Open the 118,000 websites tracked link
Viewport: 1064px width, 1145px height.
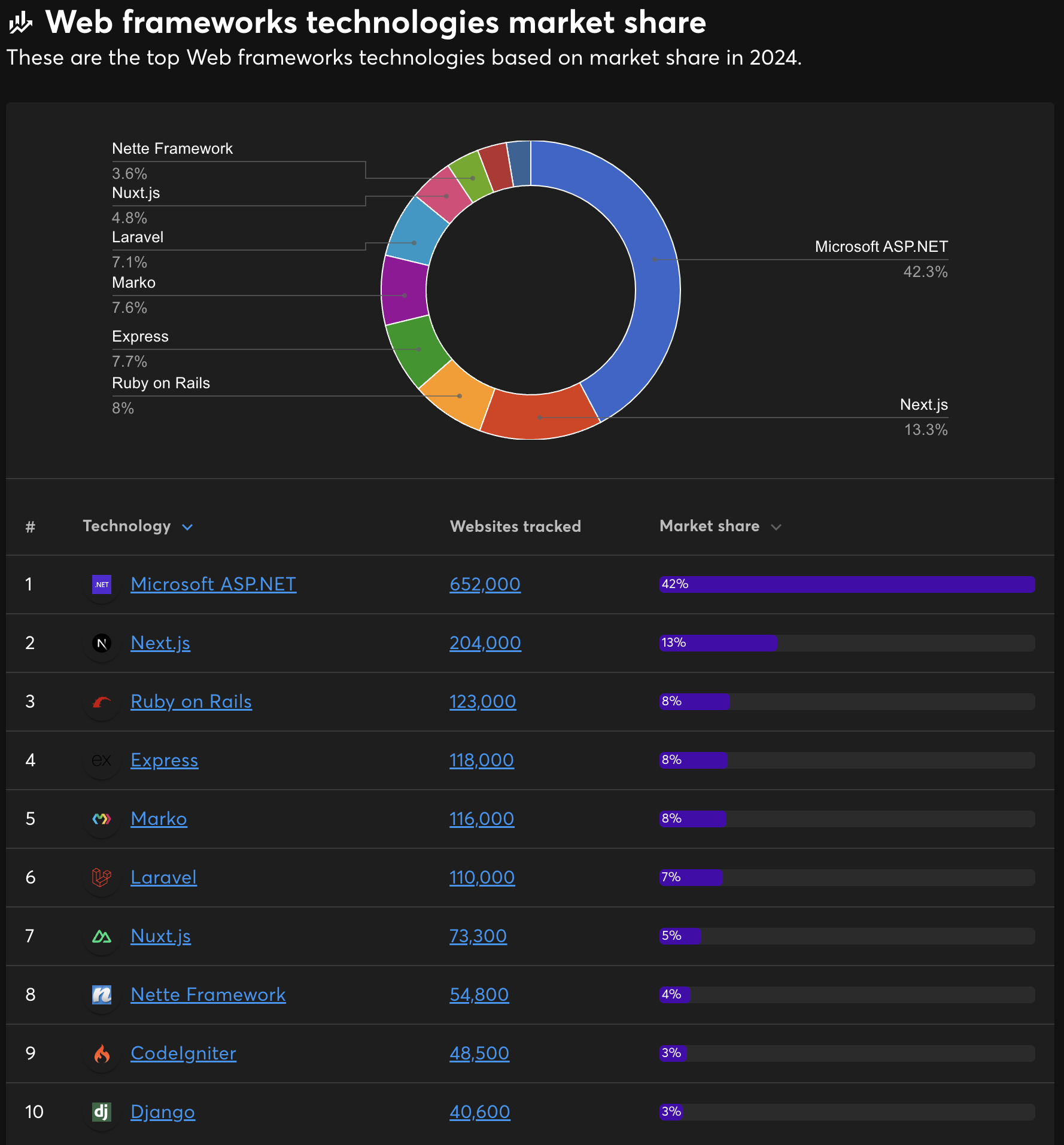click(482, 760)
